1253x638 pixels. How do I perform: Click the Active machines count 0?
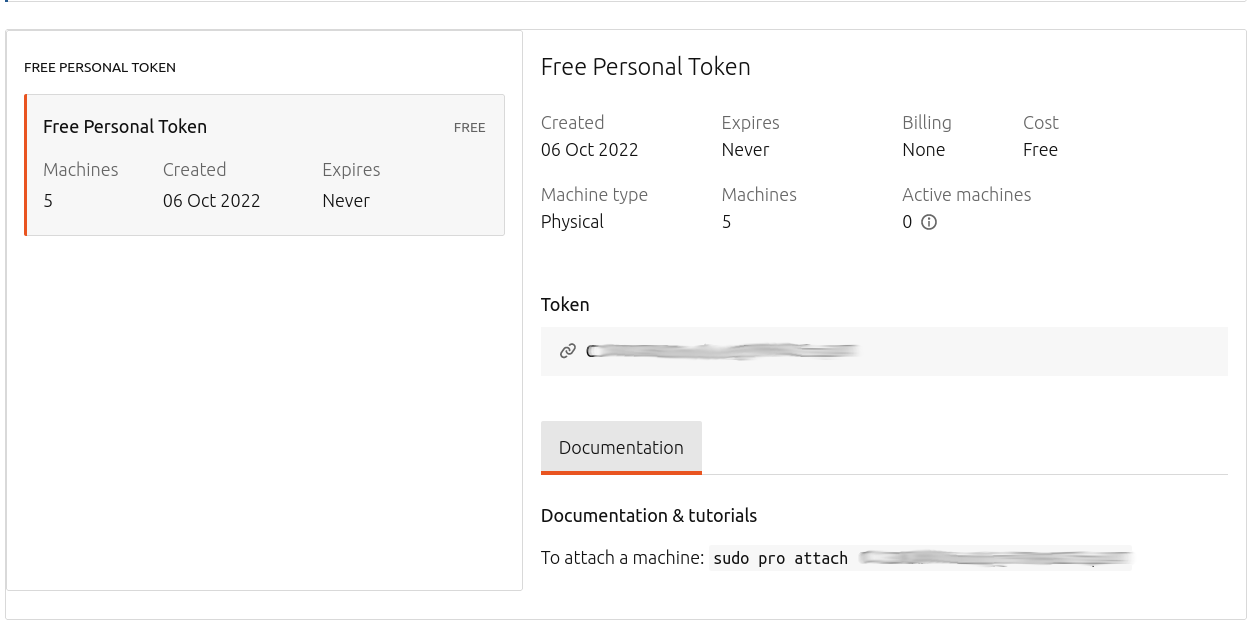point(907,222)
